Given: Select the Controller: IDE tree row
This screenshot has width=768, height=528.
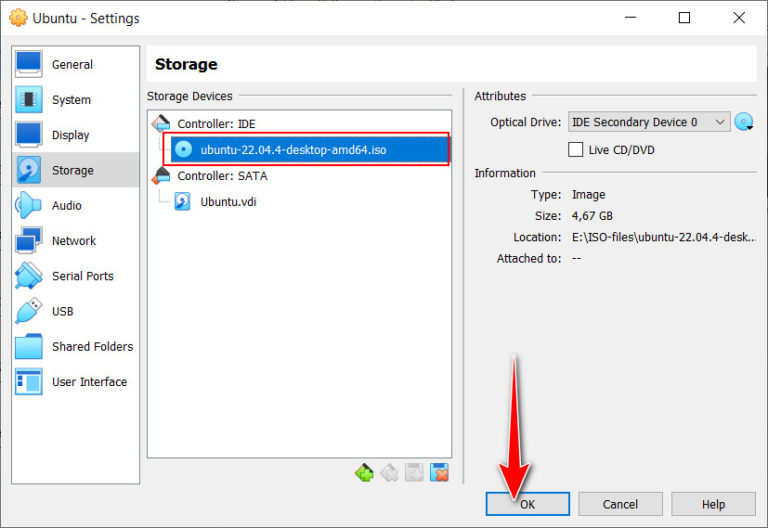Looking at the screenshot, I should [299, 123].
